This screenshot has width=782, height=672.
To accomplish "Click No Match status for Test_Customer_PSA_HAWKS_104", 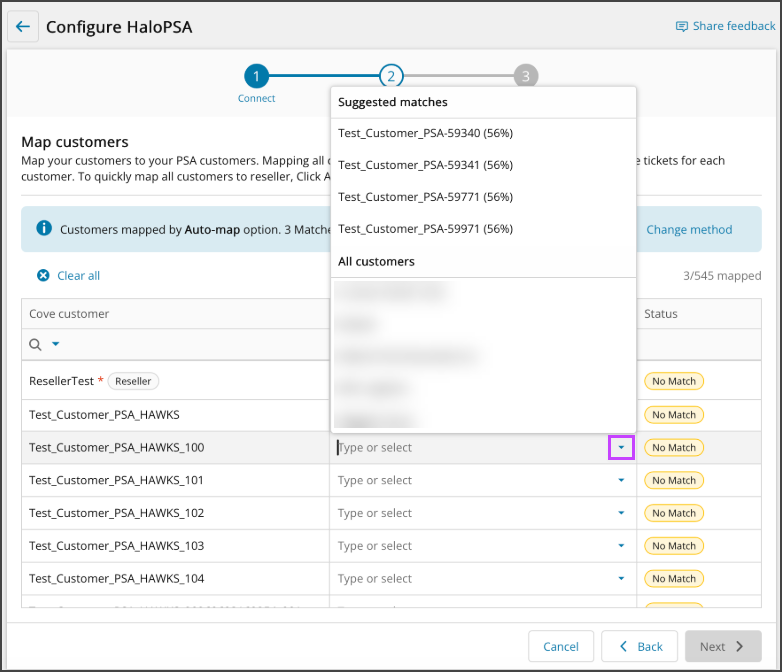I will 674,579.
